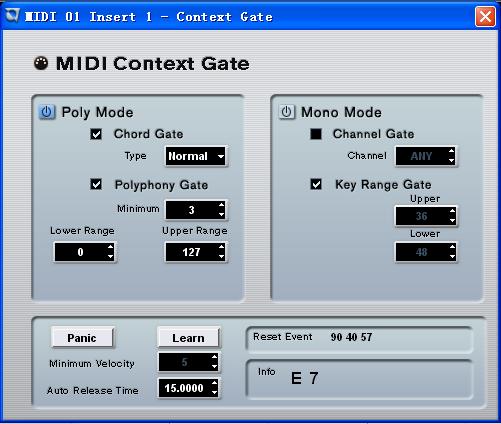This screenshot has width=501, height=424.
Task: Decrease Key Range Upper value arrow
Action: (452, 220)
